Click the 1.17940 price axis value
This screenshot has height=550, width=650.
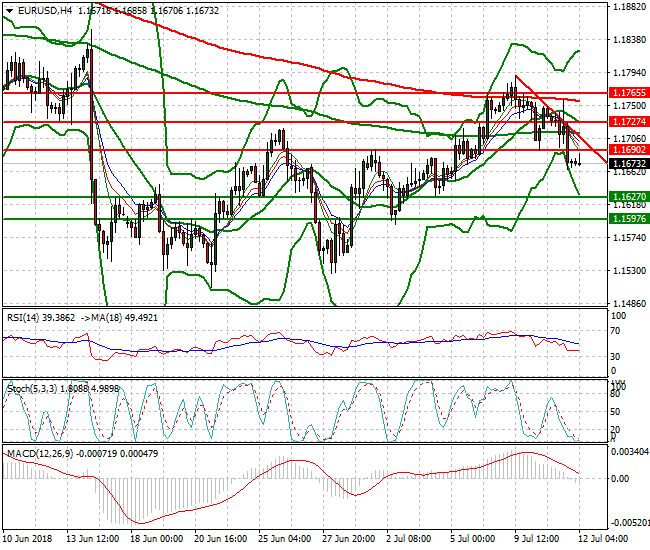pos(629,73)
